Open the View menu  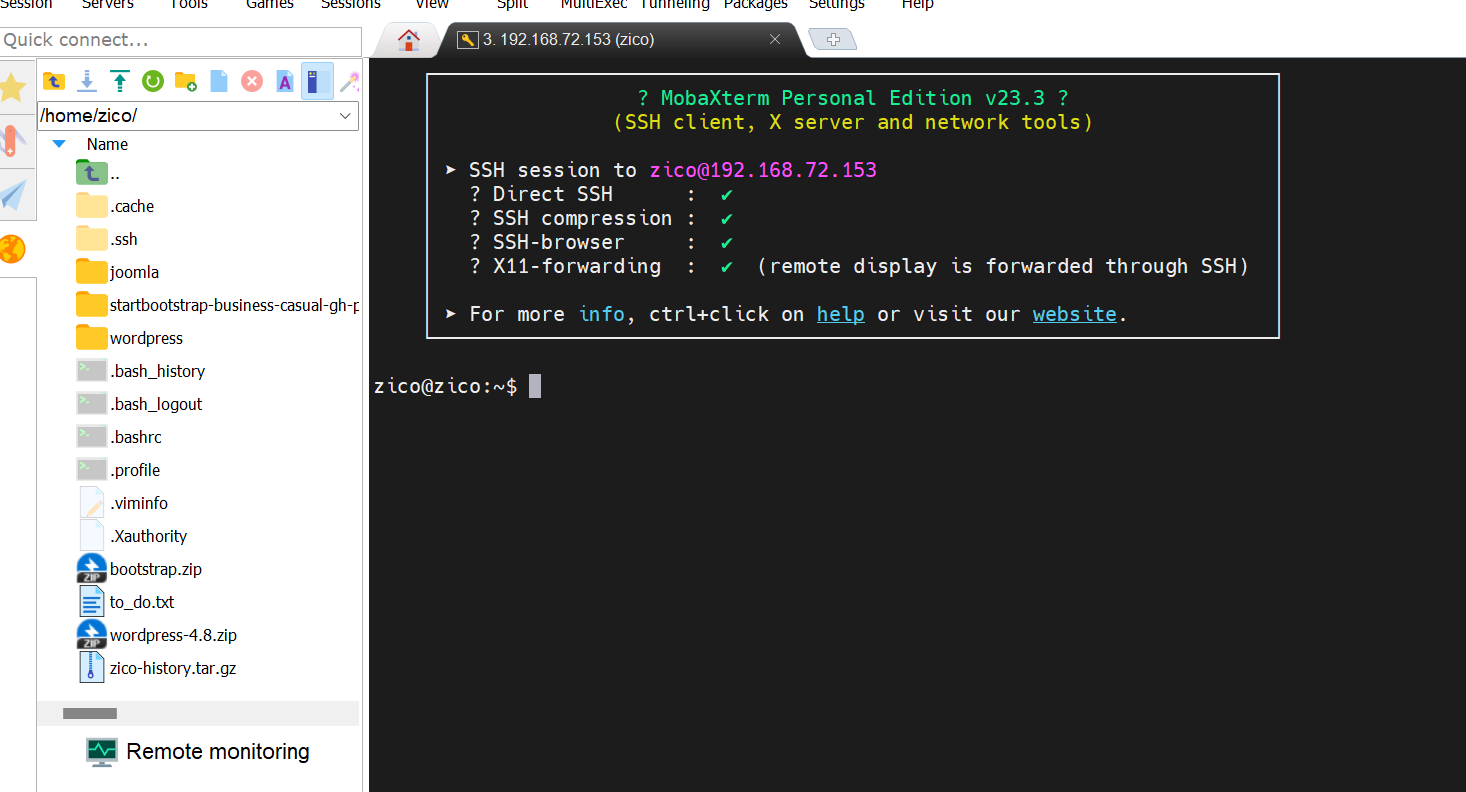(x=432, y=5)
